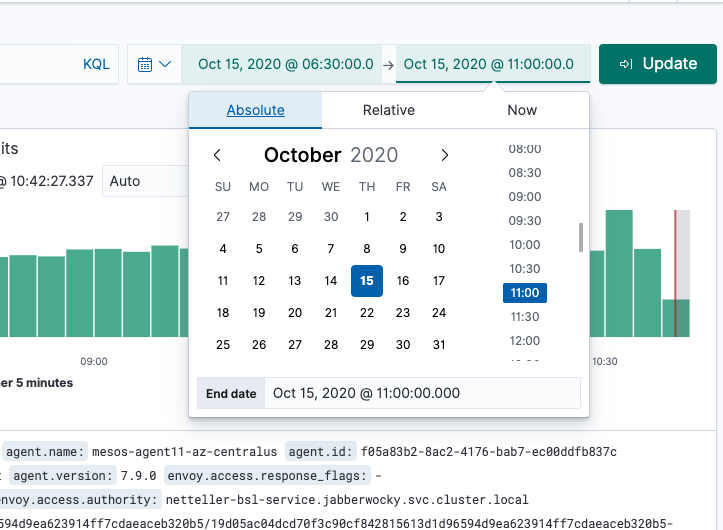Viewport: 723px width, 530px height.
Task: Select the Now tab
Action: tap(522, 110)
